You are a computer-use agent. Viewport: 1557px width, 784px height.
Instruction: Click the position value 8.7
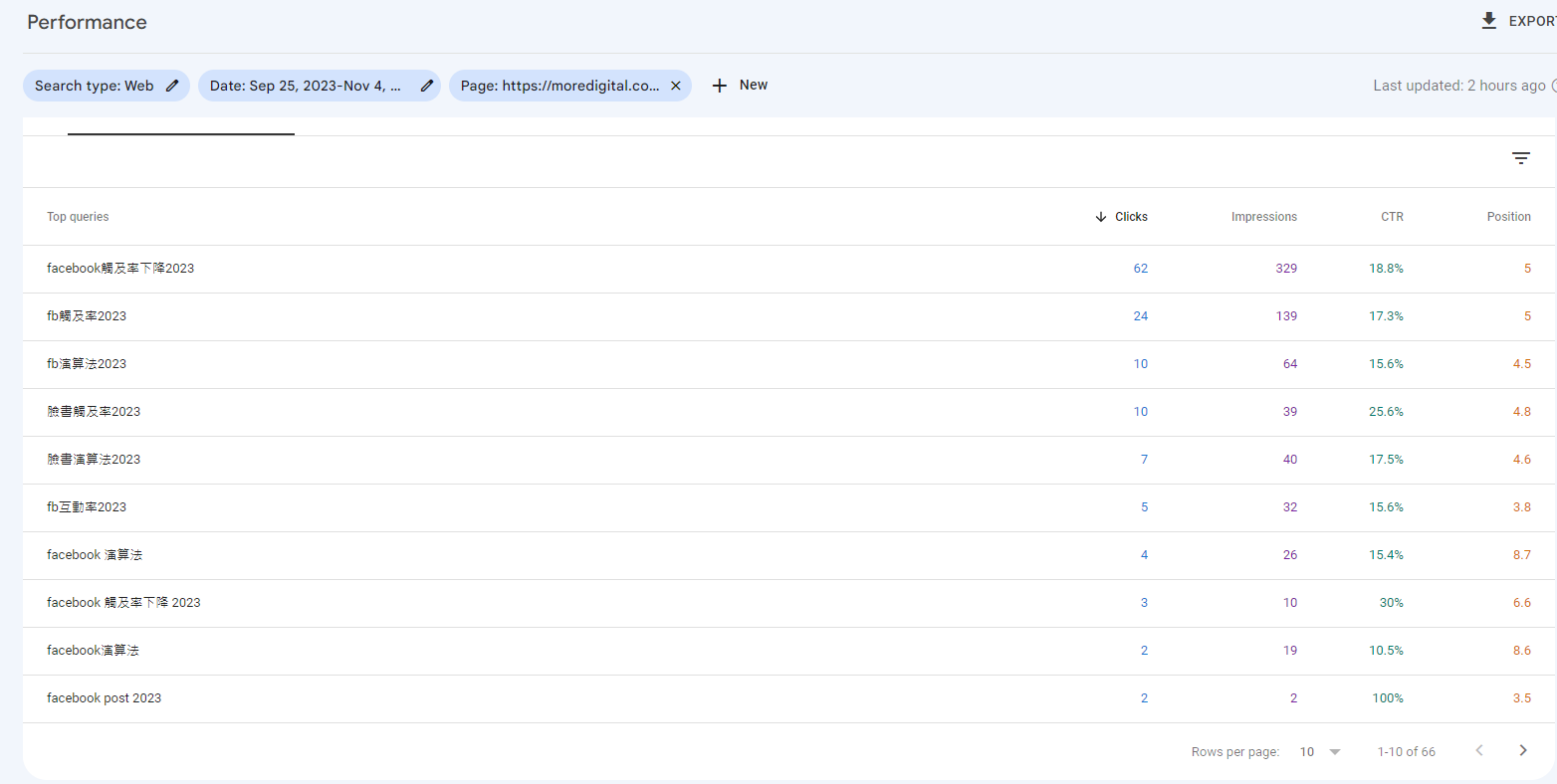pyautogui.click(x=1522, y=555)
